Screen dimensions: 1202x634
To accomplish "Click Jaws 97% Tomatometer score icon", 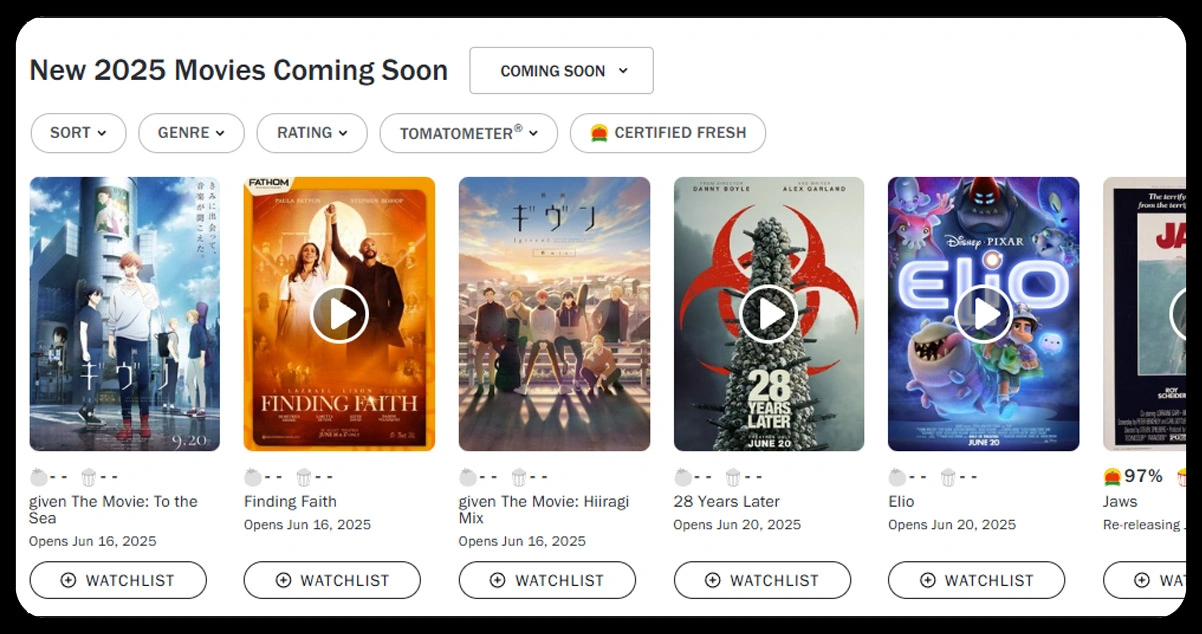I will [1112, 476].
